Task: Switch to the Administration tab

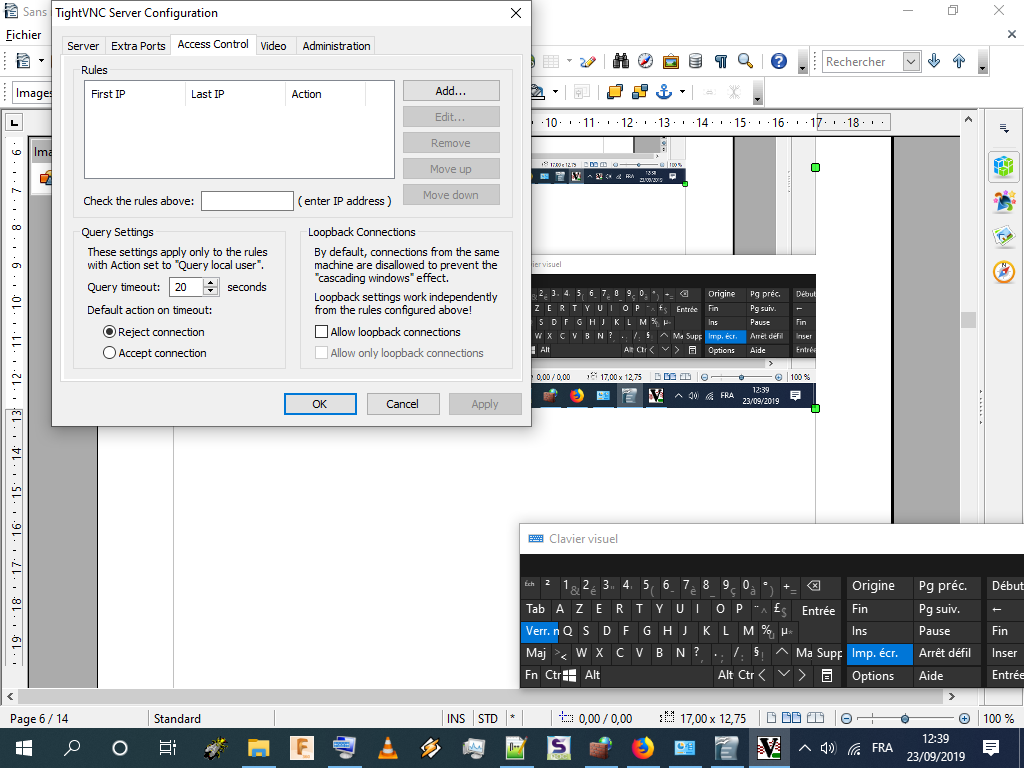Action: [x=336, y=46]
